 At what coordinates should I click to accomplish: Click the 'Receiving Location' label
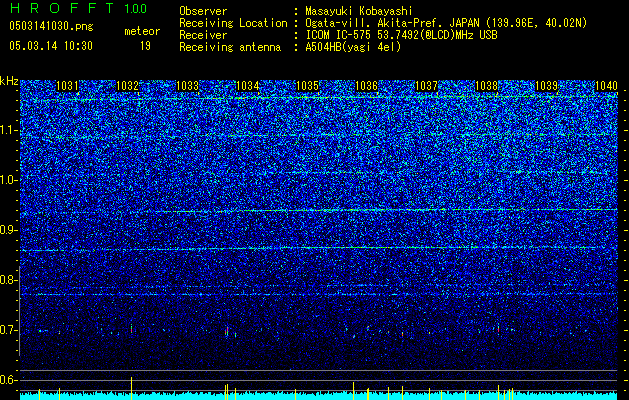point(233,23)
